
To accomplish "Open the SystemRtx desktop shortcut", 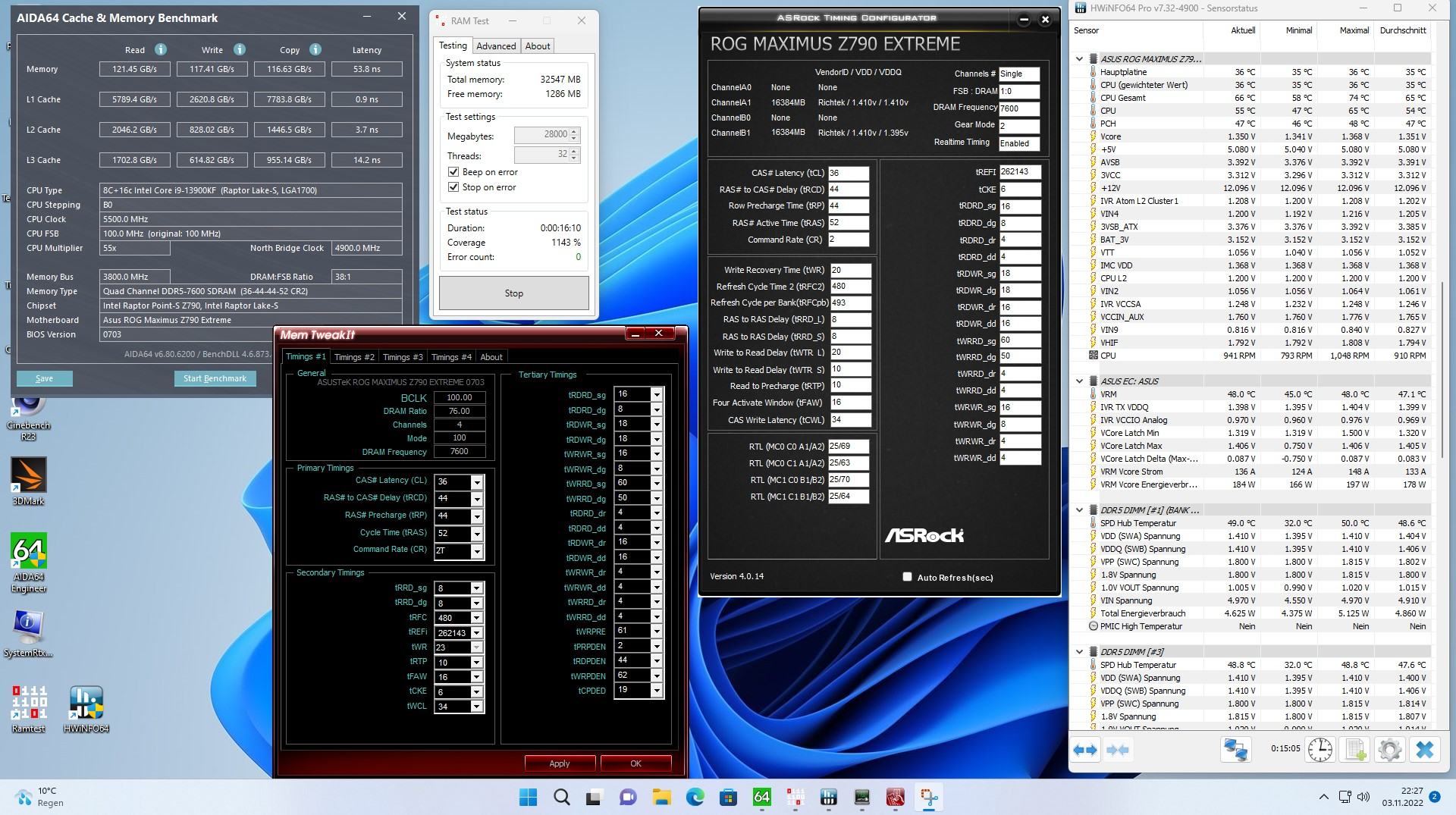I will tap(28, 633).
